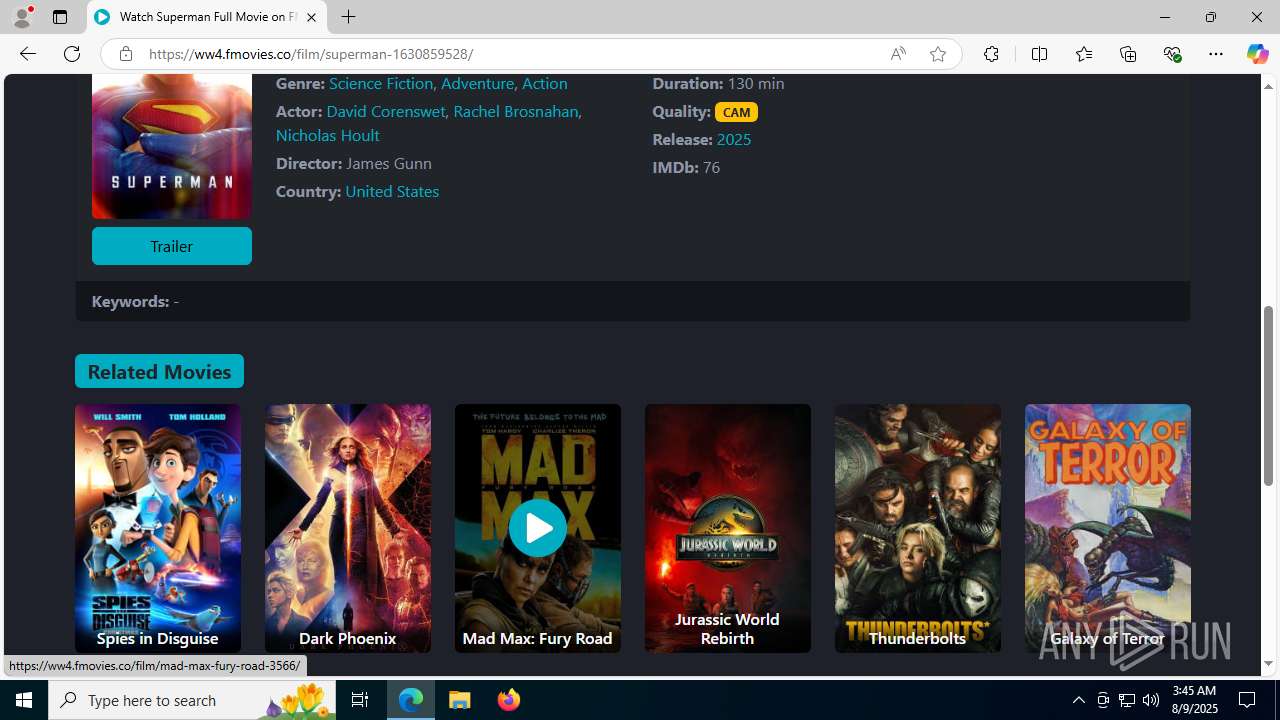Viewport: 1280px width, 720px height.
Task: Show hidden system tray icons
Action: [x=1078, y=700]
